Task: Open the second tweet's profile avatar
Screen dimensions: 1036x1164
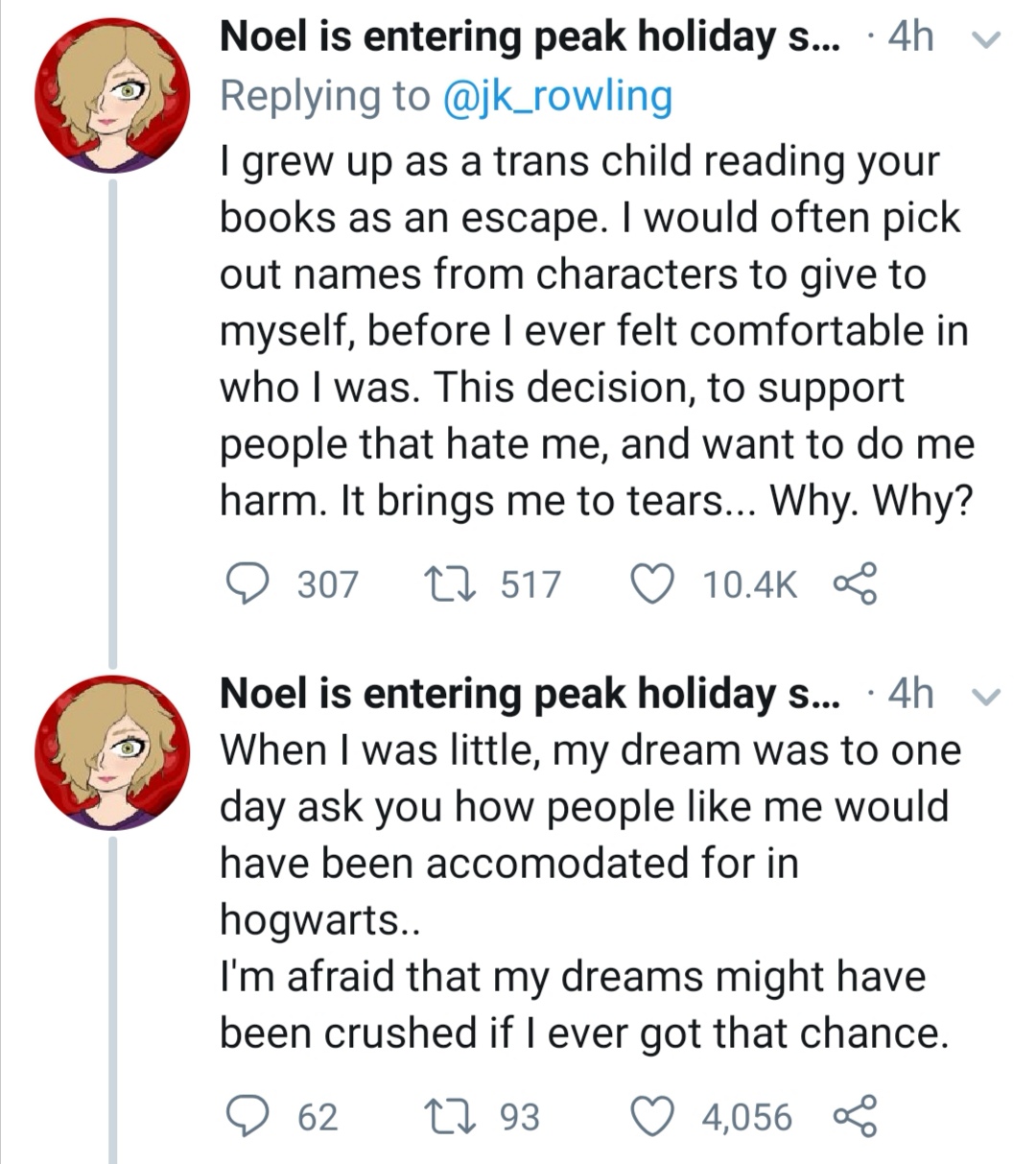Action: click(113, 751)
